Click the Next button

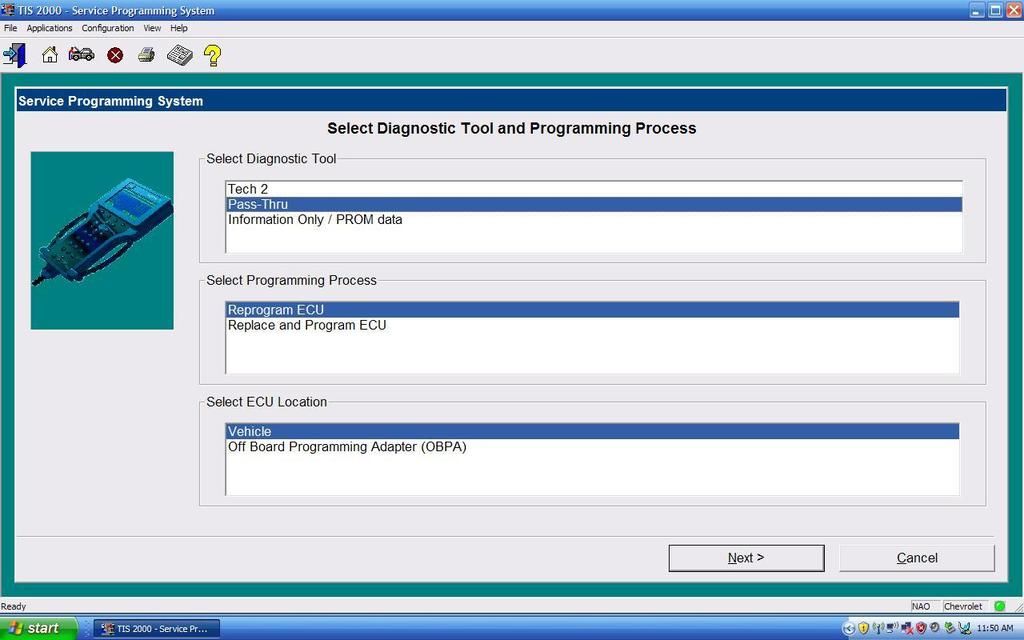pos(746,558)
